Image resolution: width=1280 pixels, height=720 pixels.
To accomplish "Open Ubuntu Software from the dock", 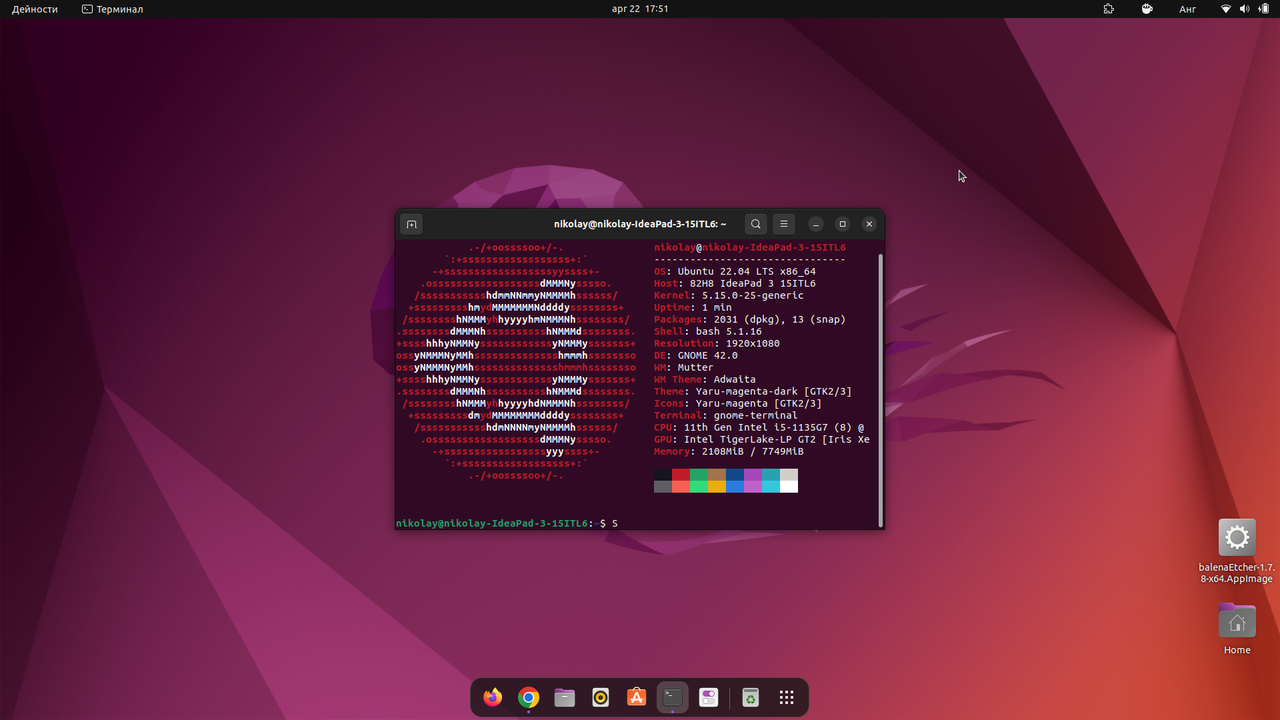I will [637, 697].
